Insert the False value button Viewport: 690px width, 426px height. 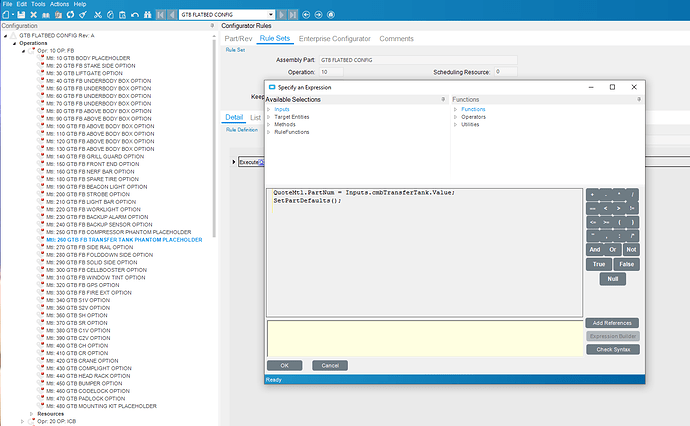pos(627,263)
